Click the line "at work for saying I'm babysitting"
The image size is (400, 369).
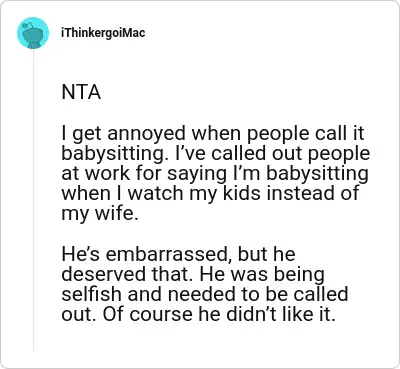215,173
